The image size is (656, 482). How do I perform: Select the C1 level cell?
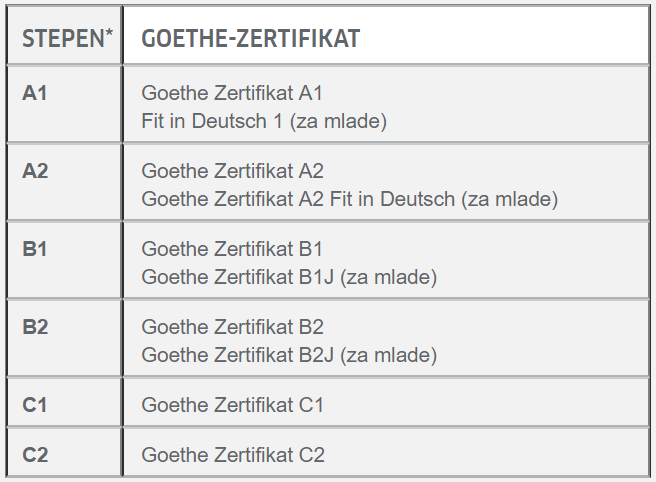64,403
